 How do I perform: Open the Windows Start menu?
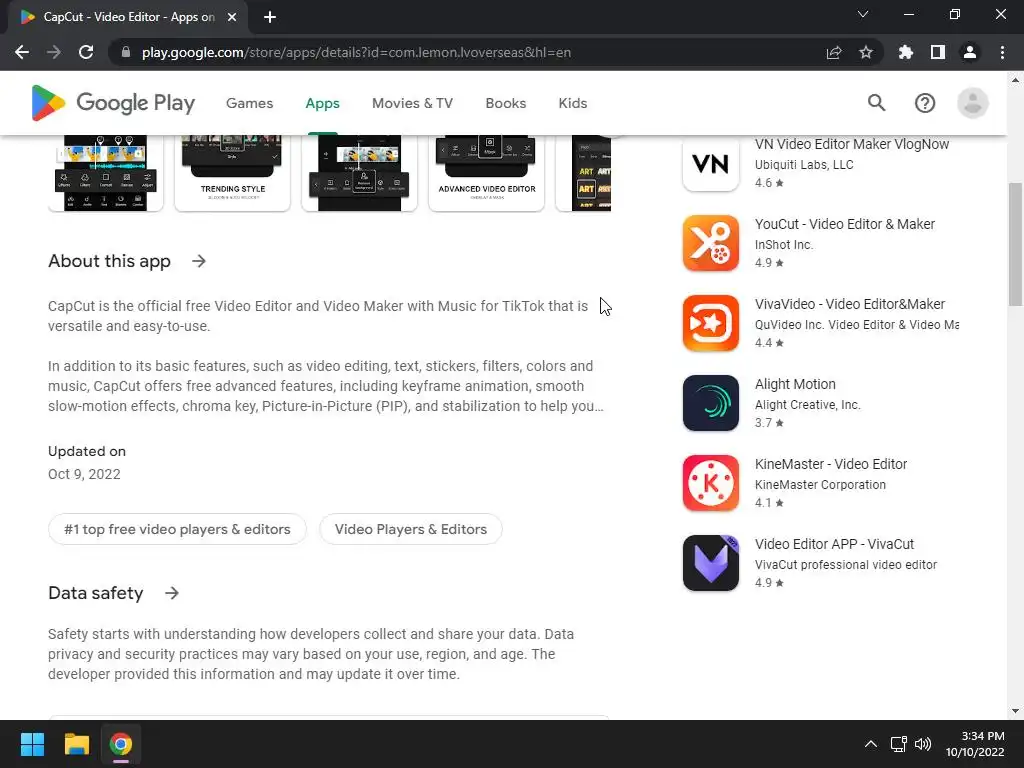pos(32,744)
